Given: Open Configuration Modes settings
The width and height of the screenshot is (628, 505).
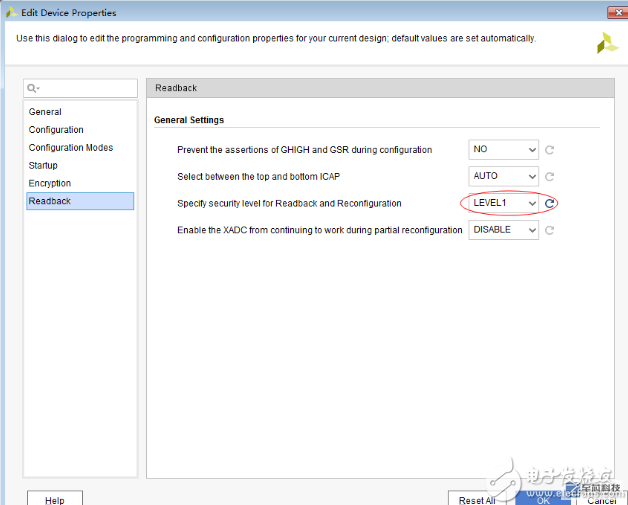Looking at the screenshot, I should 71,148.
